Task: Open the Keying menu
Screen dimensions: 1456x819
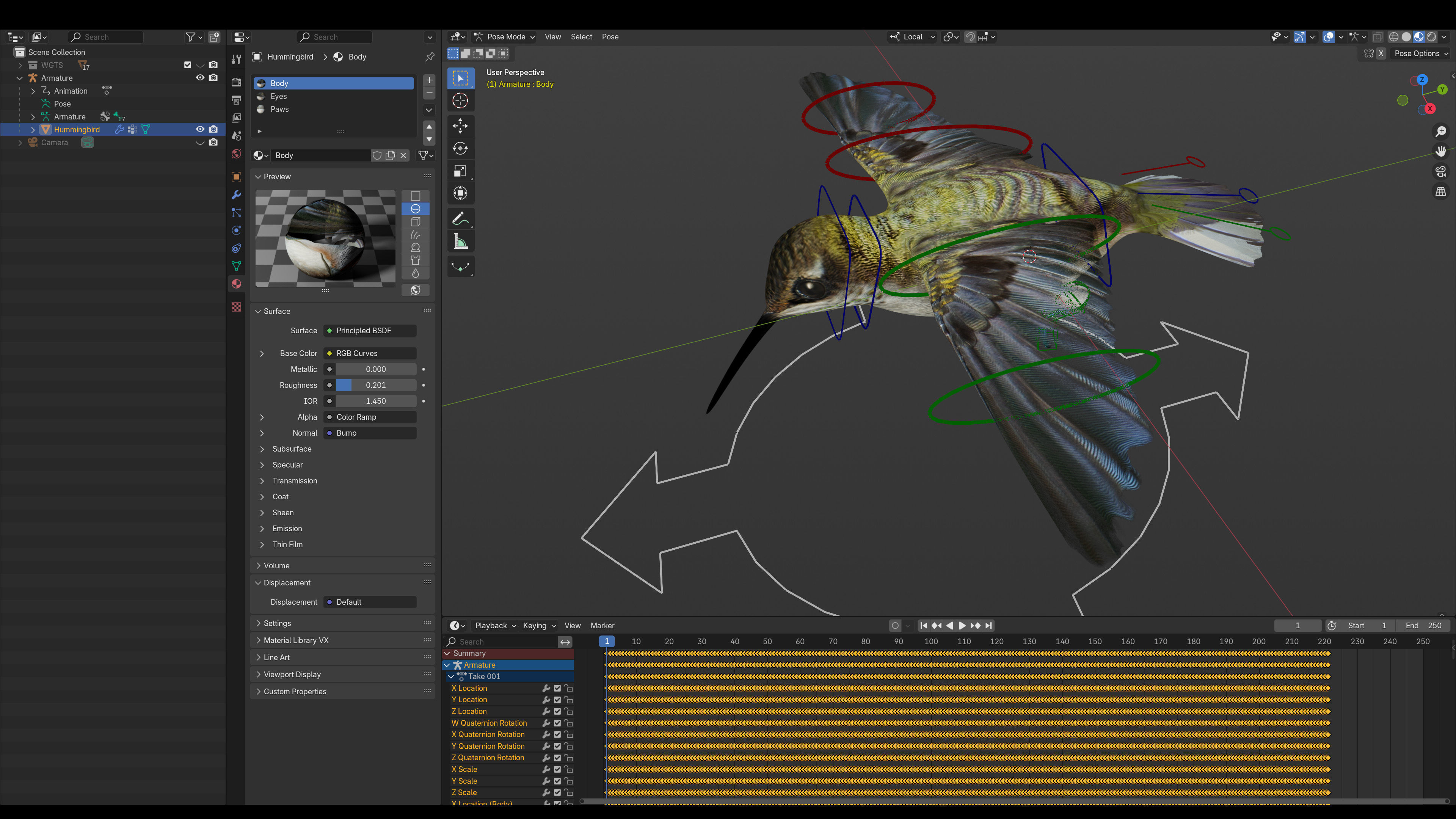Action: point(539,626)
